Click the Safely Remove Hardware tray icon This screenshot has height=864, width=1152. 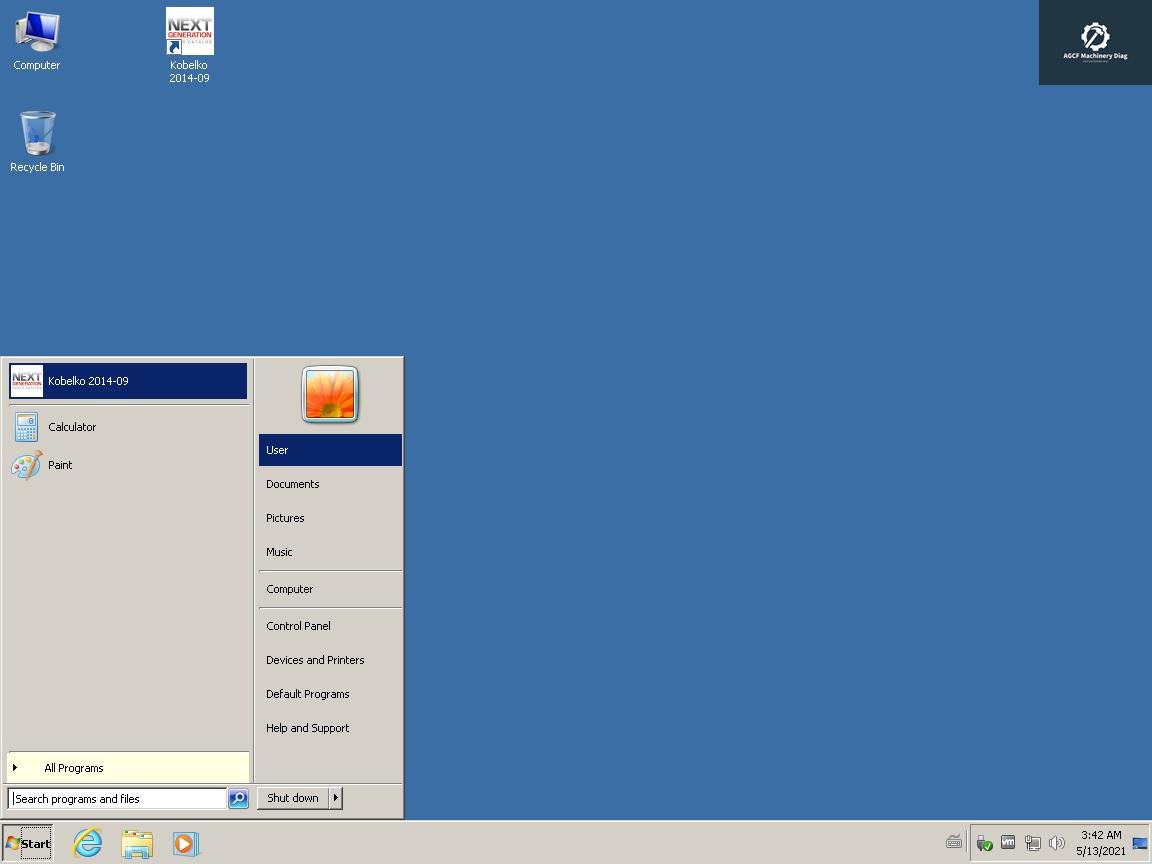click(x=984, y=842)
